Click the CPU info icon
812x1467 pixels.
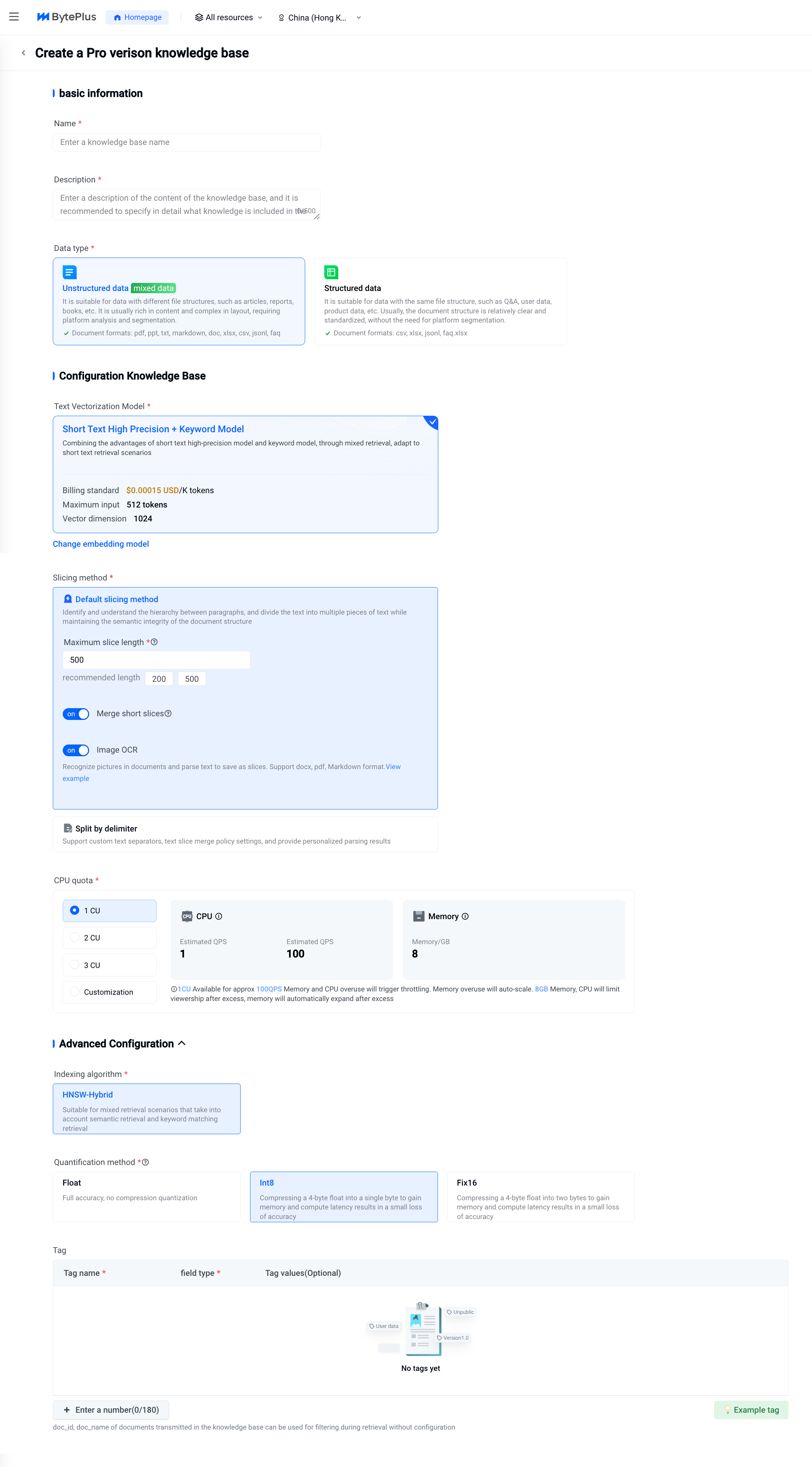219,916
